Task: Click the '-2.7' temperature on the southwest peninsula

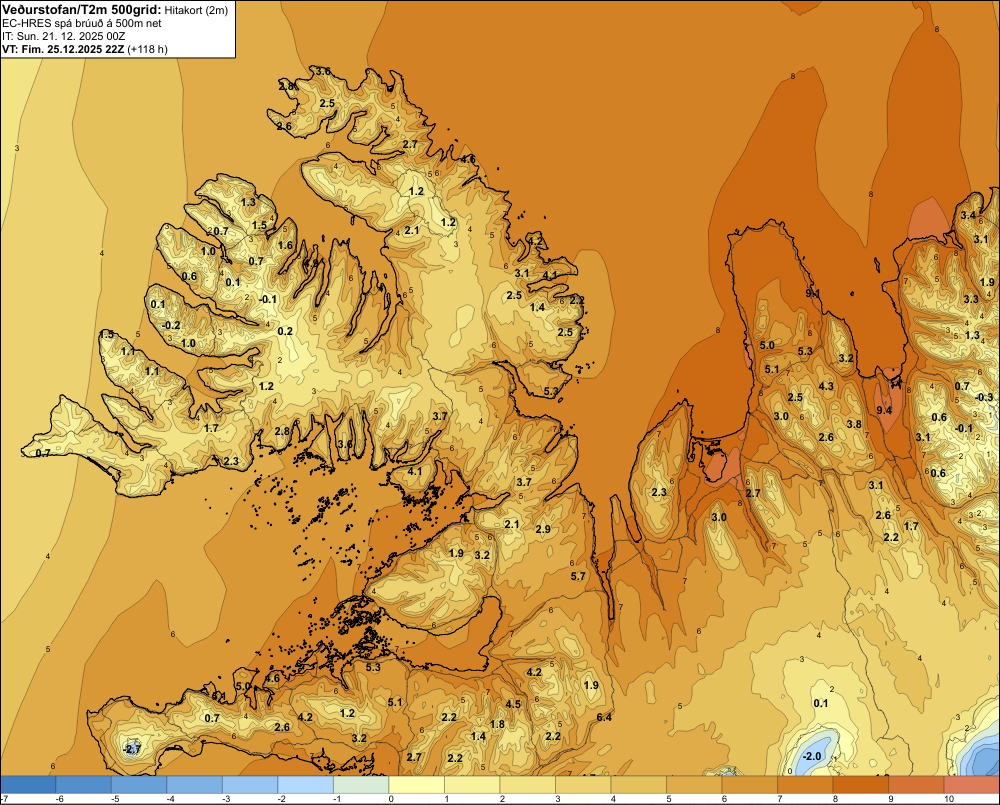Action: coord(131,749)
